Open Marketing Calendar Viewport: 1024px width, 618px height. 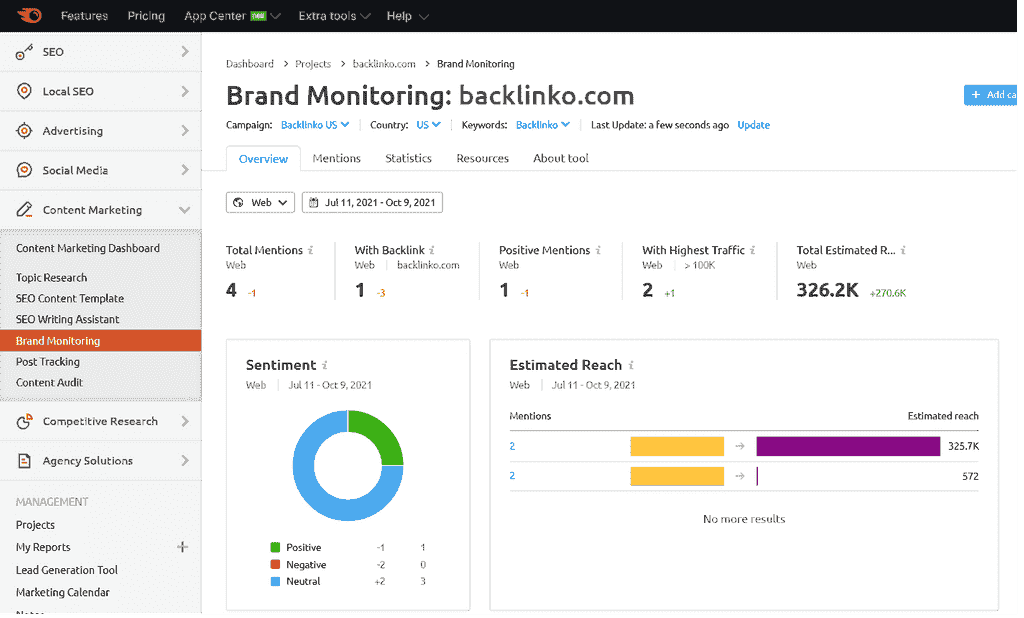(x=63, y=593)
